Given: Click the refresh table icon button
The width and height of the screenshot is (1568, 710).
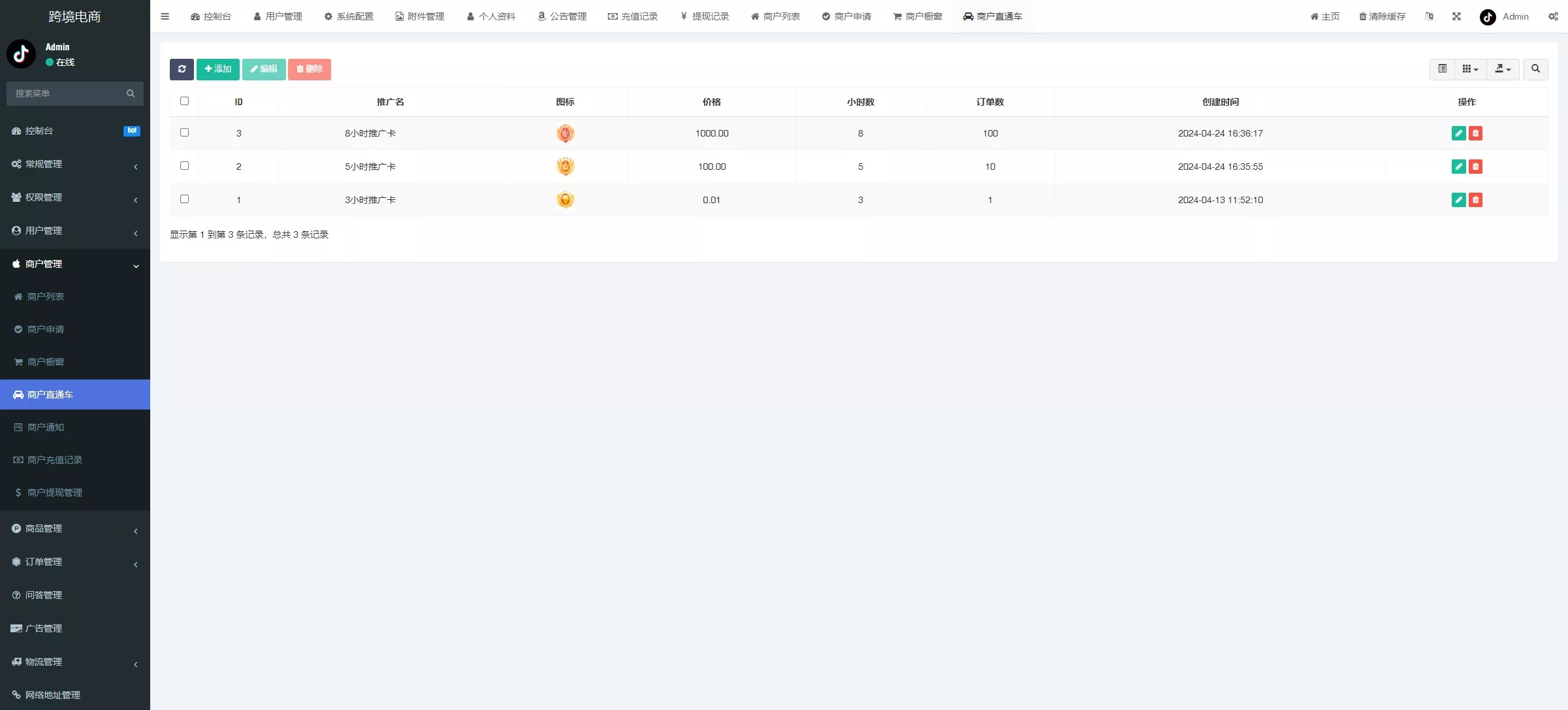Looking at the screenshot, I should coord(182,69).
